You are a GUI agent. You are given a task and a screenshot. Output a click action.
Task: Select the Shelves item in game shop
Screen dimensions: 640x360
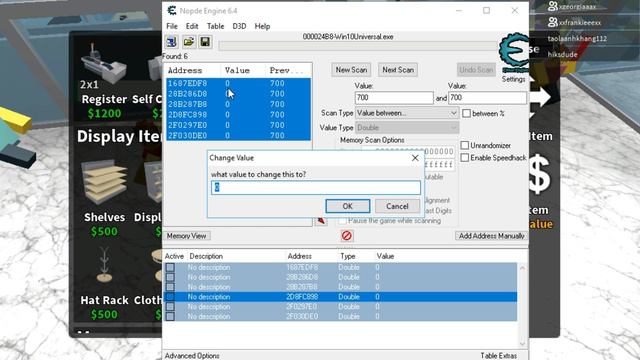coord(104,199)
